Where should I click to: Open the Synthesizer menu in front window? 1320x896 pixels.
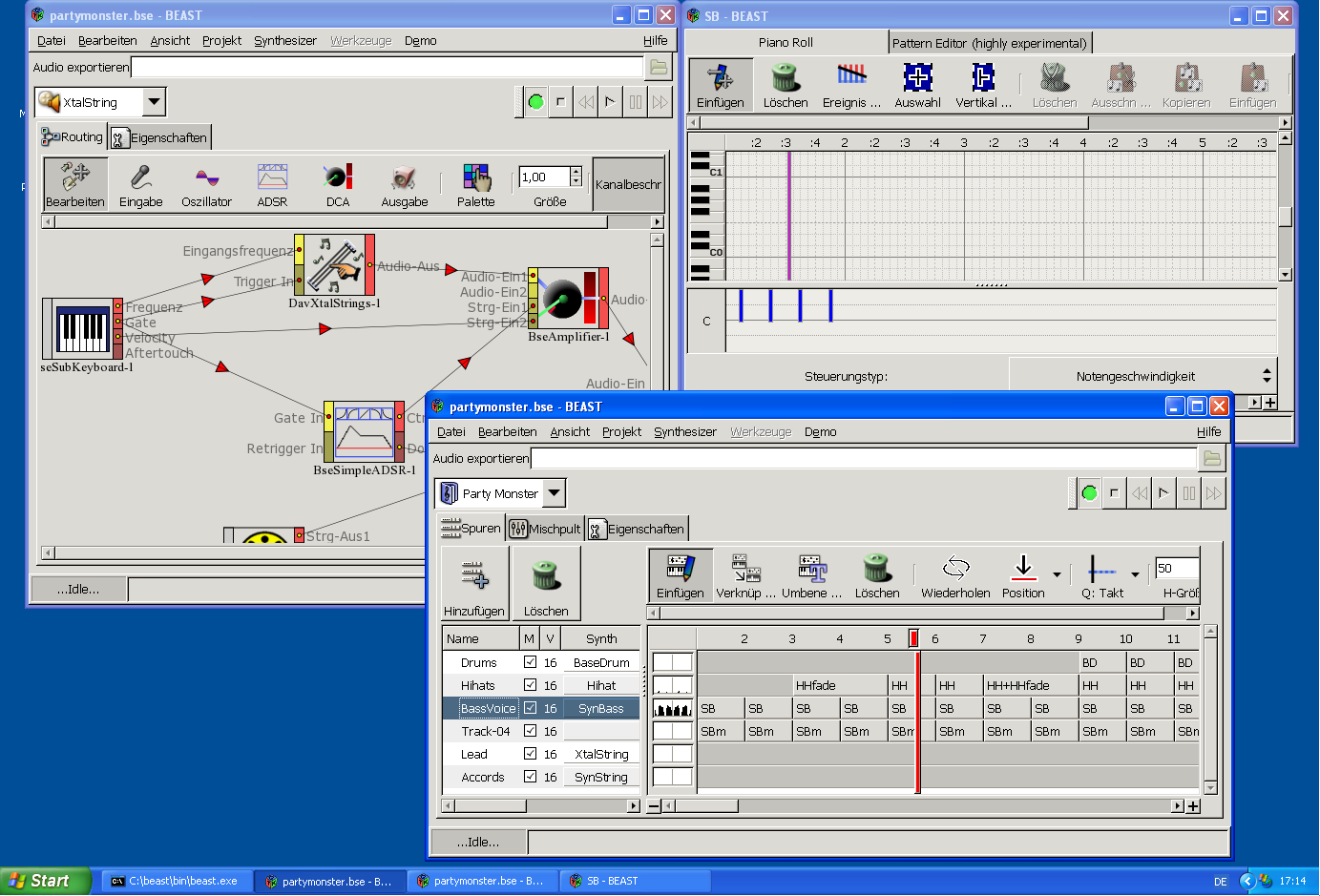click(x=684, y=432)
